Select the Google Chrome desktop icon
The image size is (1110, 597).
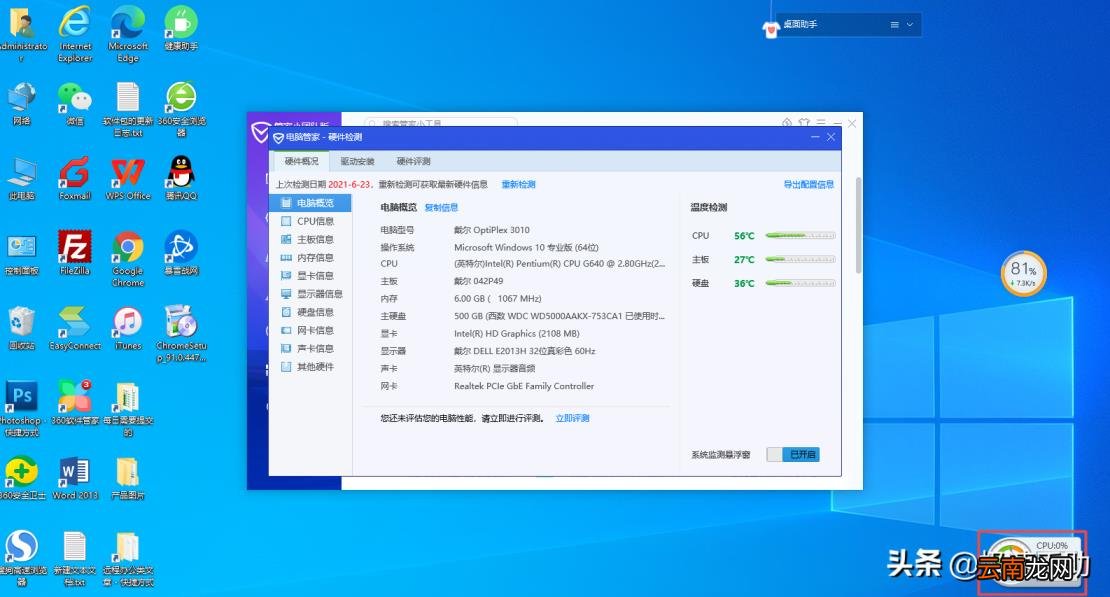pyautogui.click(x=128, y=258)
